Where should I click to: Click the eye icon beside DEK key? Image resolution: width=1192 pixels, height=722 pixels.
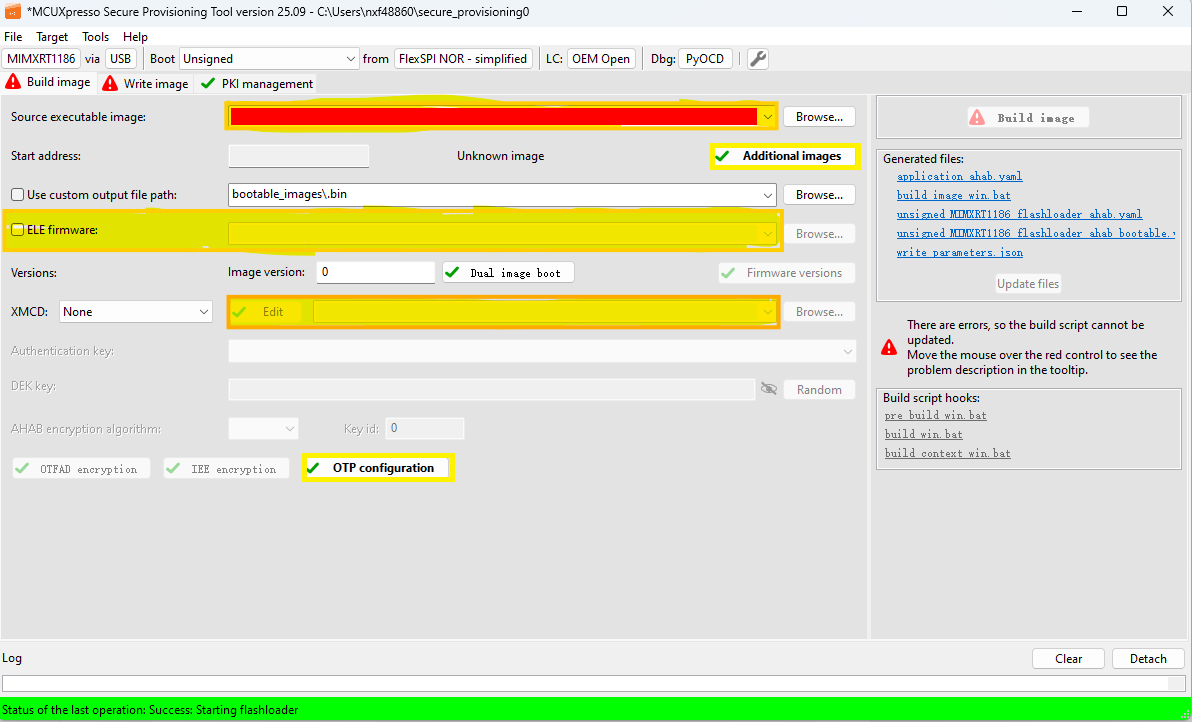pyautogui.click(x=769, y=389)
